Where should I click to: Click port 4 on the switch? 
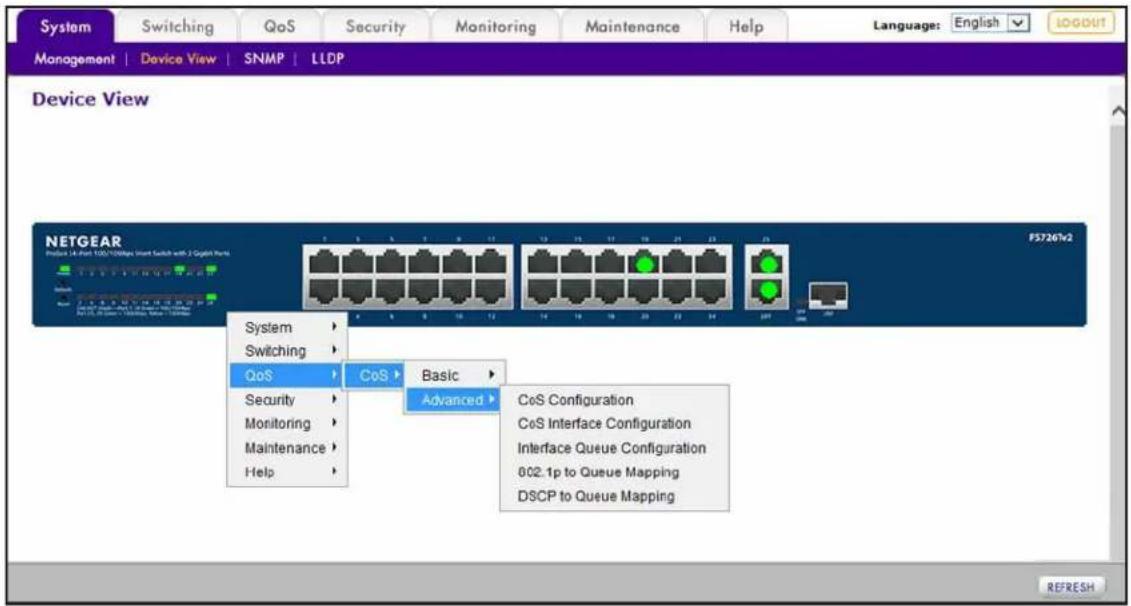[358, 291]
